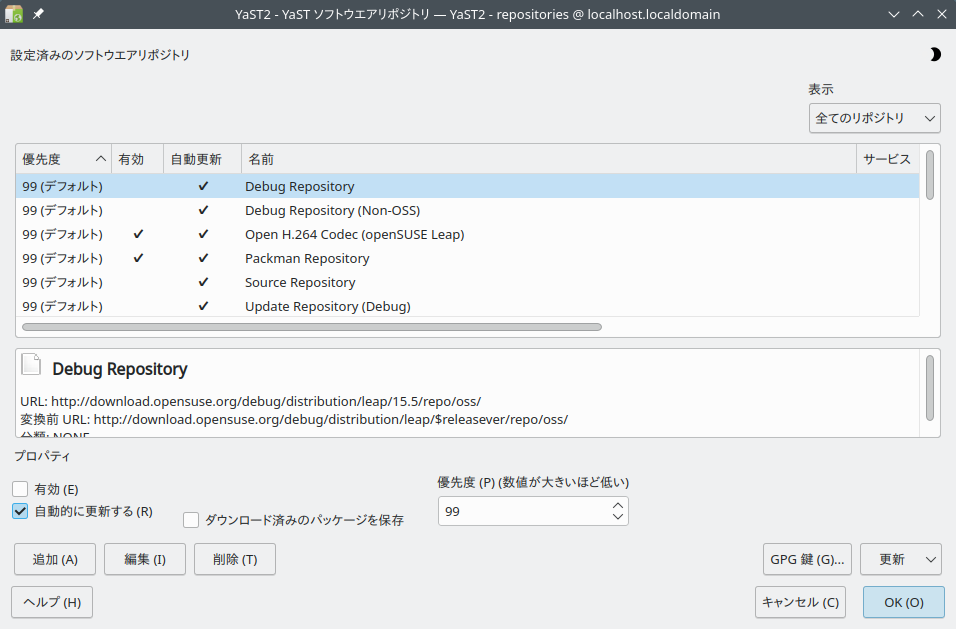Enable the 有効 (E) checkbox
The width and height of the screenshot is (956, 629).
point(20,489)
